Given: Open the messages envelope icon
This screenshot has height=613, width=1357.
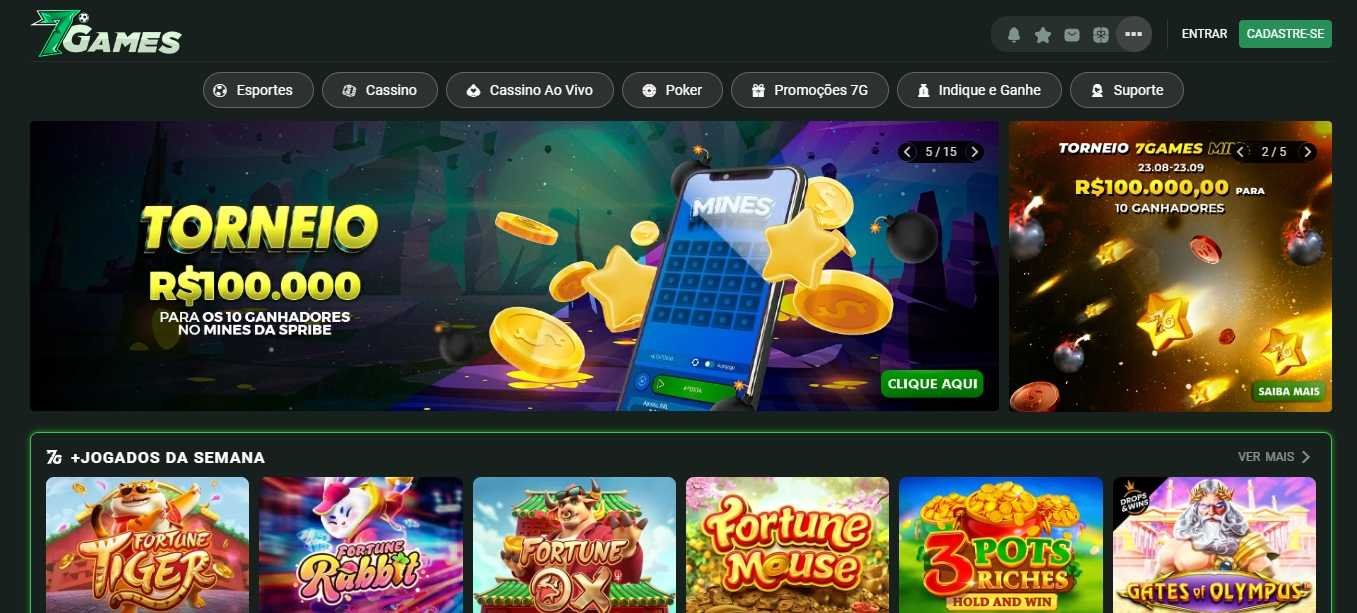Looking at the screenshot, I should (x=1072, y=35).
